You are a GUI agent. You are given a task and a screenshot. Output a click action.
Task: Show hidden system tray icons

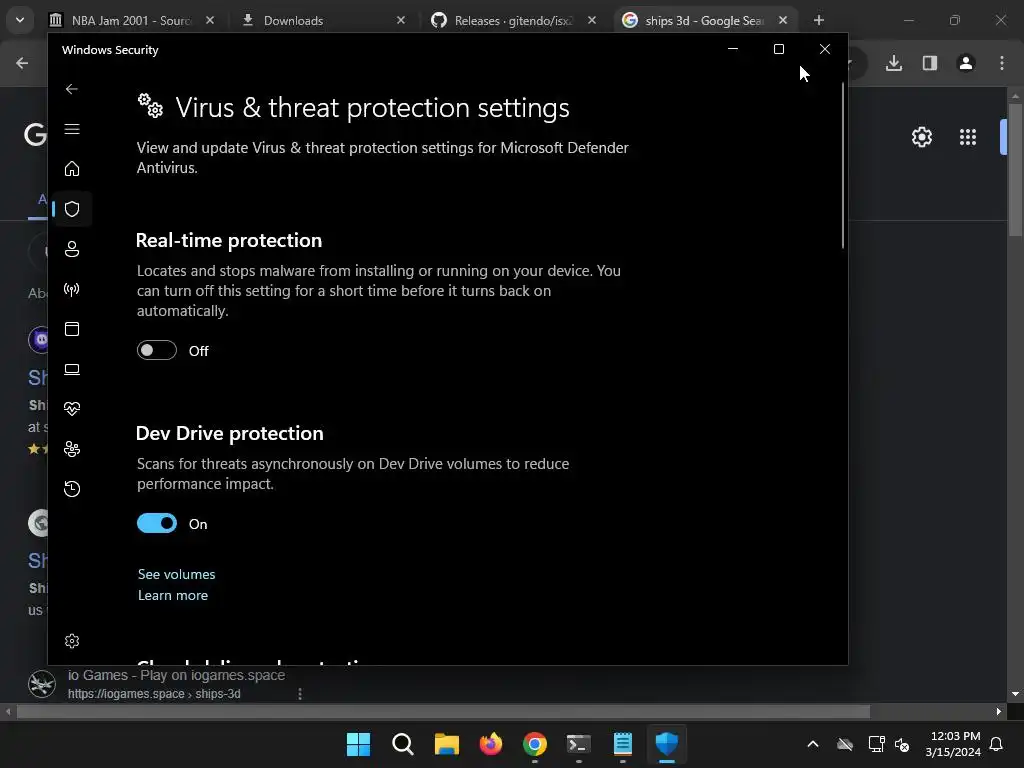pos(813,744)
